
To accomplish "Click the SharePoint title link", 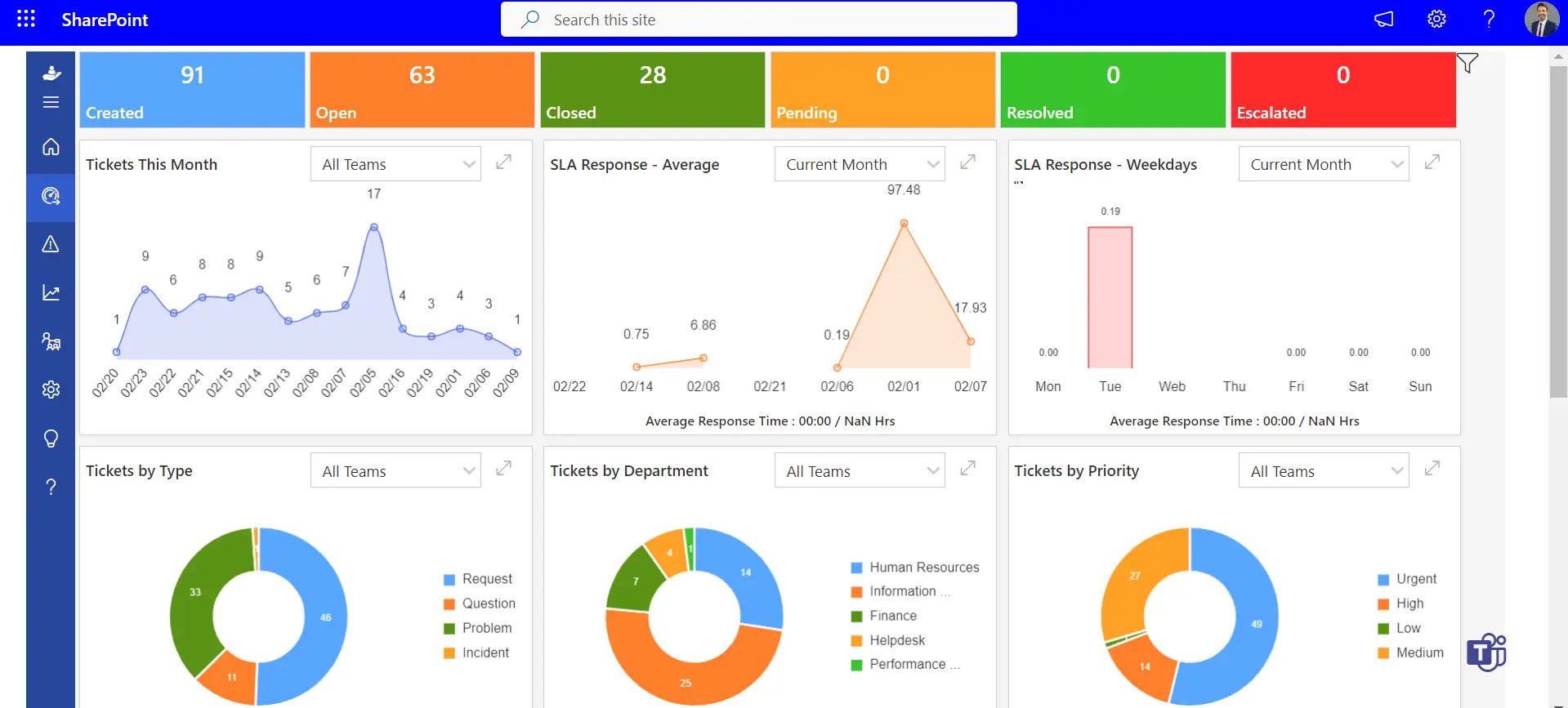I will pos(105,20).
